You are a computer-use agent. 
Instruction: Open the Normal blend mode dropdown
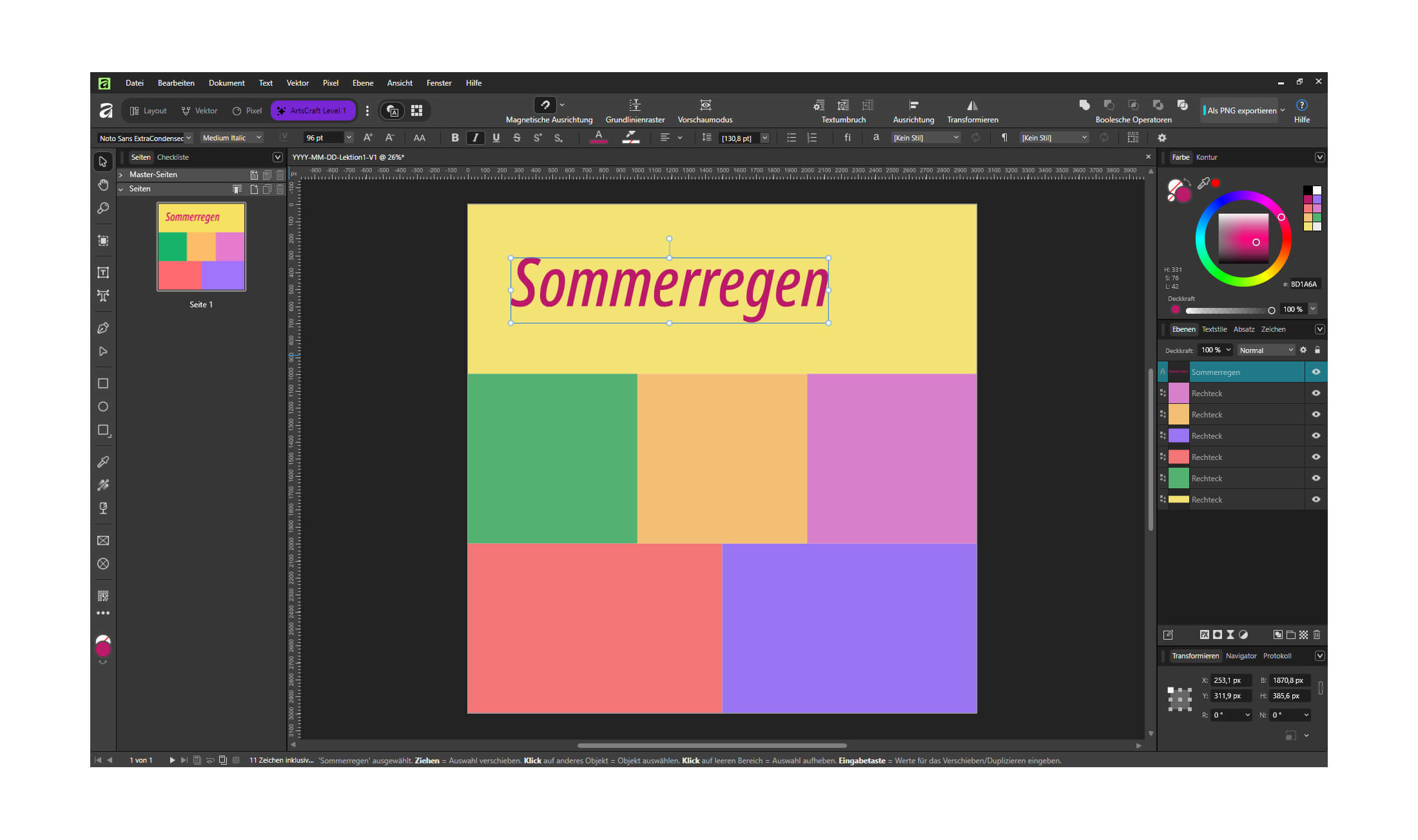click(1266, 350)
